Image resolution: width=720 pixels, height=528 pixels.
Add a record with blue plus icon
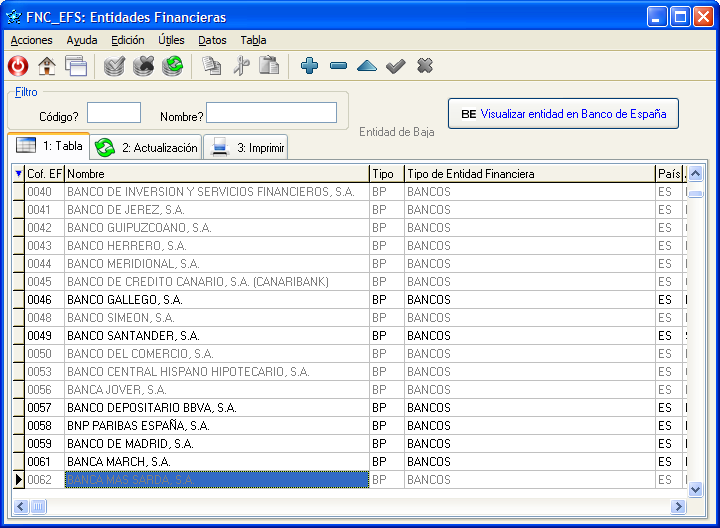click(309, 66)
